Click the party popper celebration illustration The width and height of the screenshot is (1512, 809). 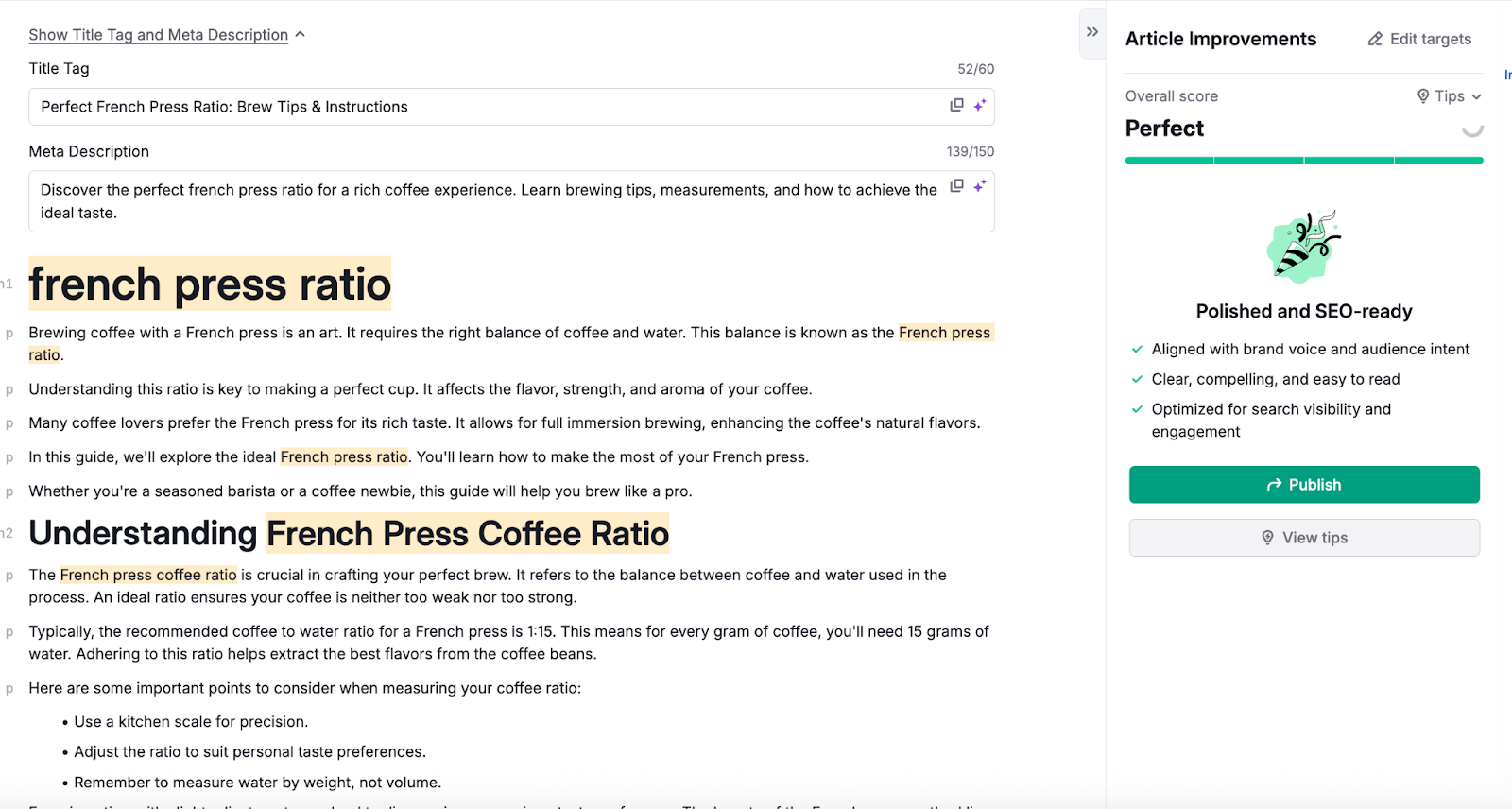pos(1303,247)
